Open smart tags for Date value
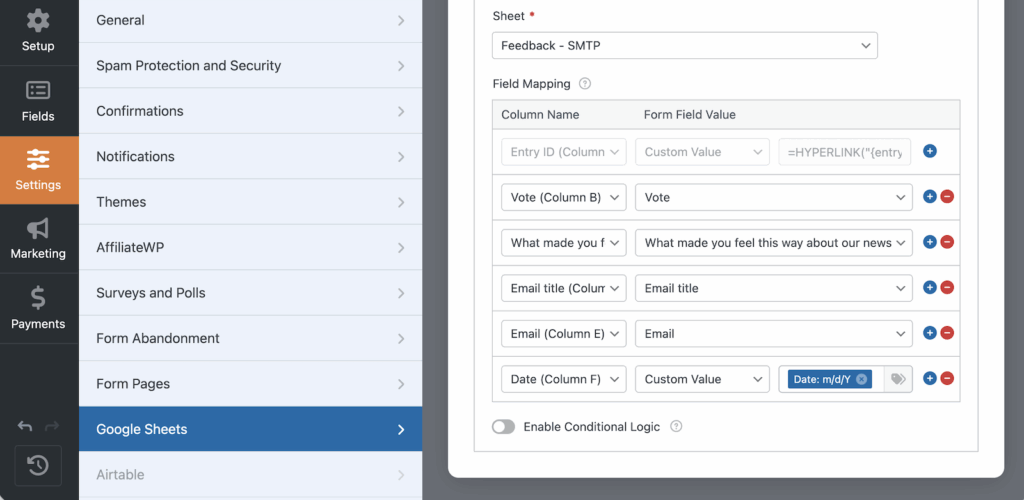This screenshot has height=500, width=1024. [x=898, y=379]
